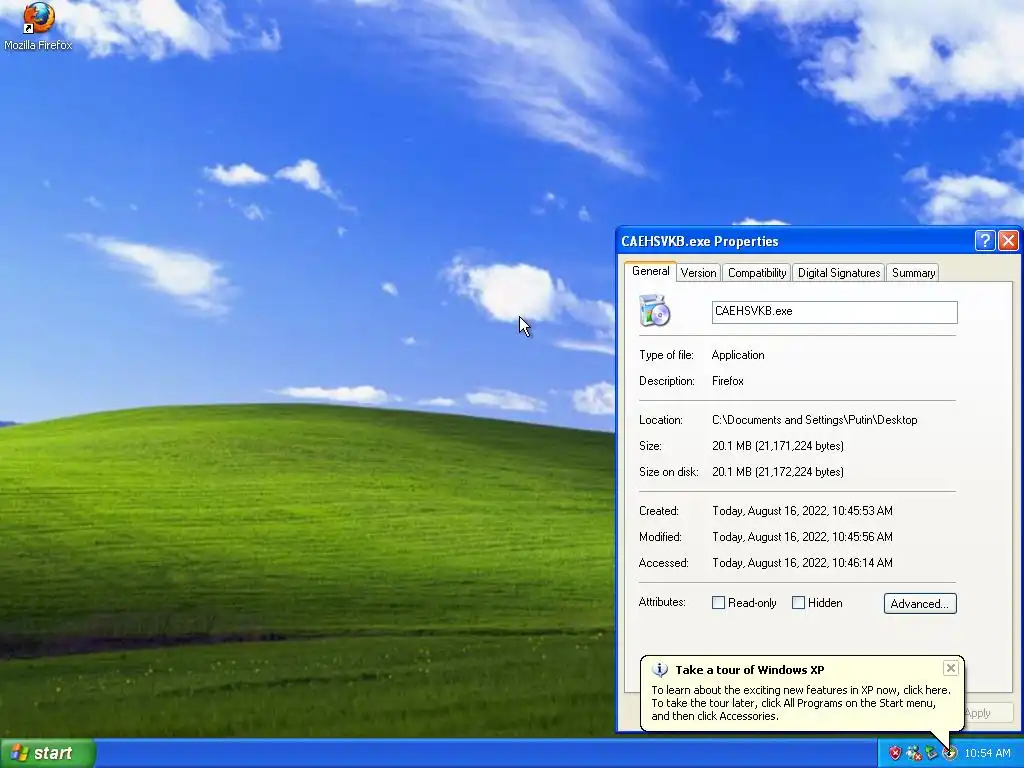
Task: Click the Description value Firefox
Action: coord(728,381)
